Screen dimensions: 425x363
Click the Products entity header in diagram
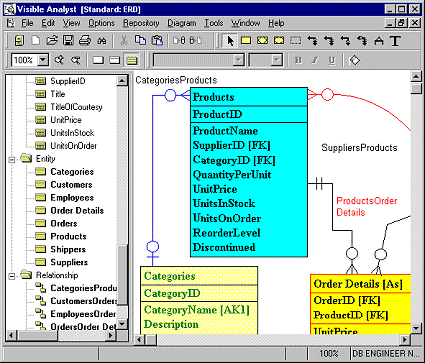point(249,97)
